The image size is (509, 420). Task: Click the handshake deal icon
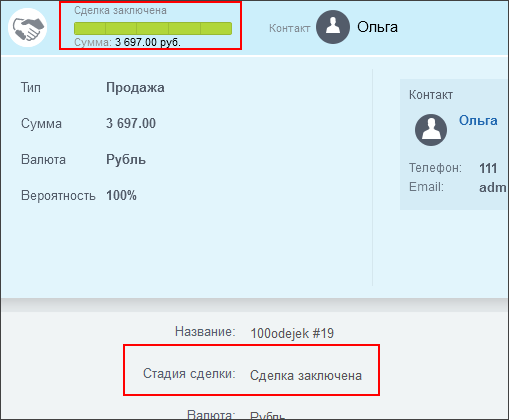click(x=28, y=27)
